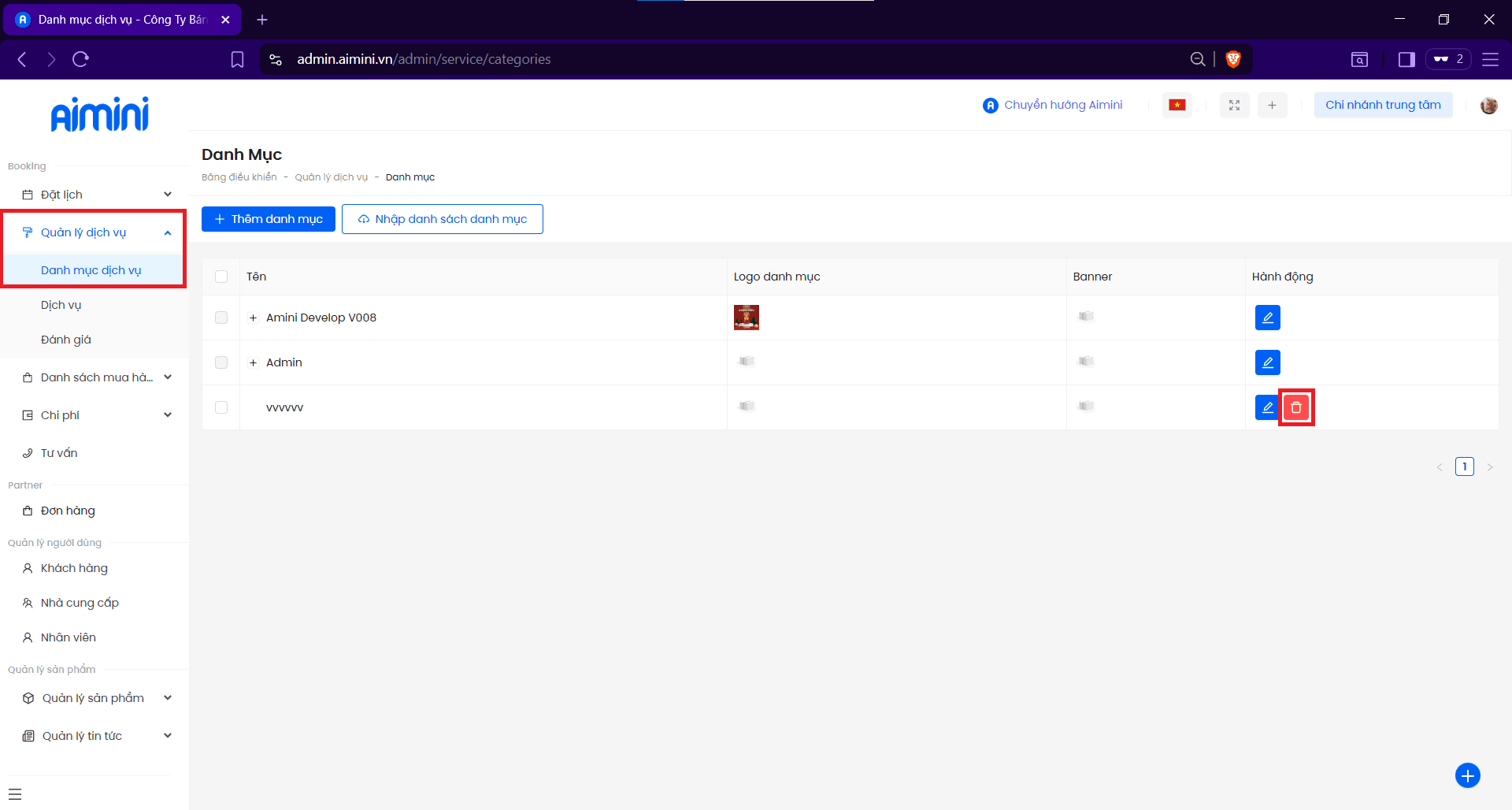The image size is (1512, 810).
Task: Open Brave Shields icon in address bar
Action: tap(1233, 59)
